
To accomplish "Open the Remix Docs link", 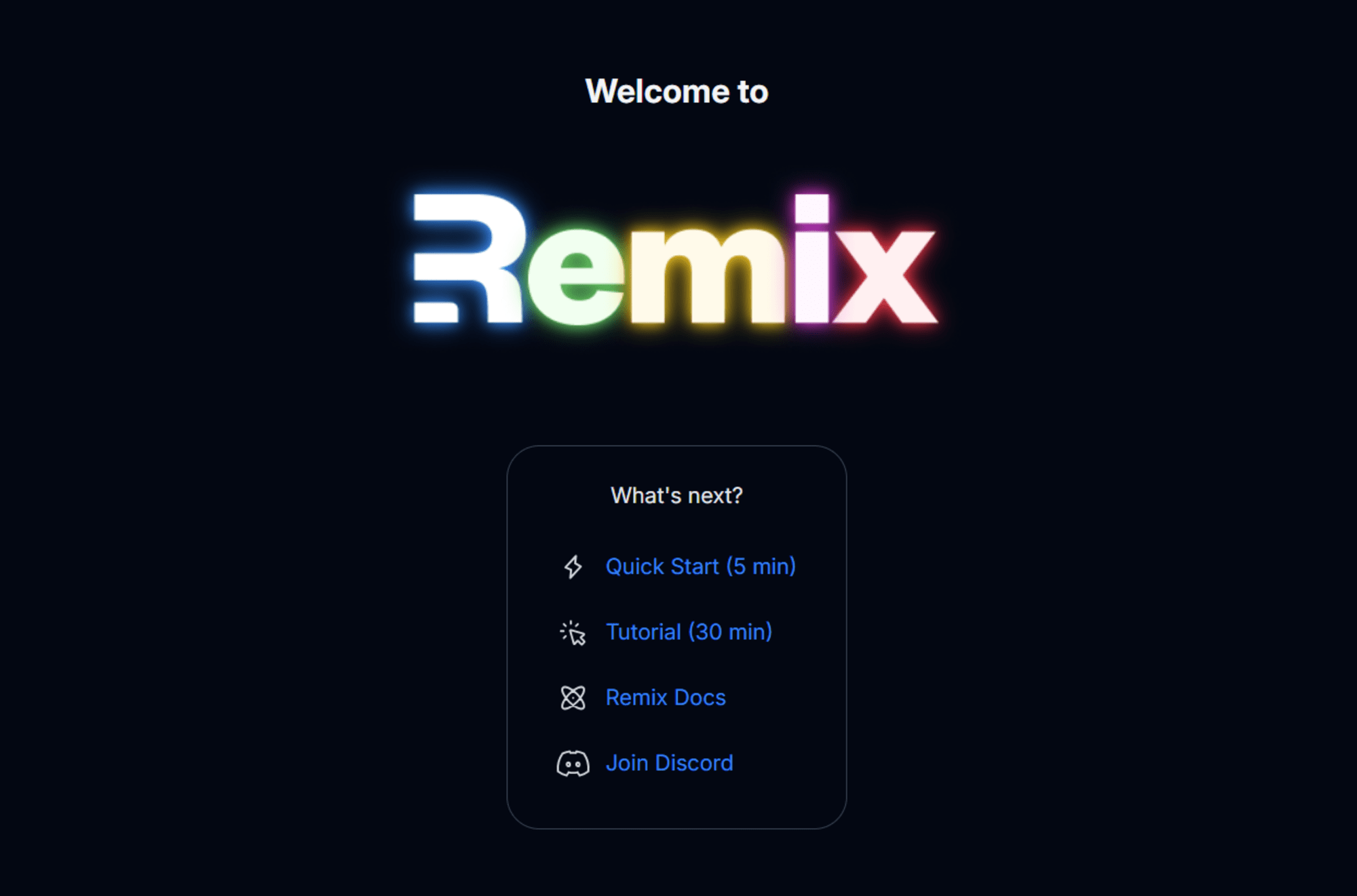I will pos(666,697).
